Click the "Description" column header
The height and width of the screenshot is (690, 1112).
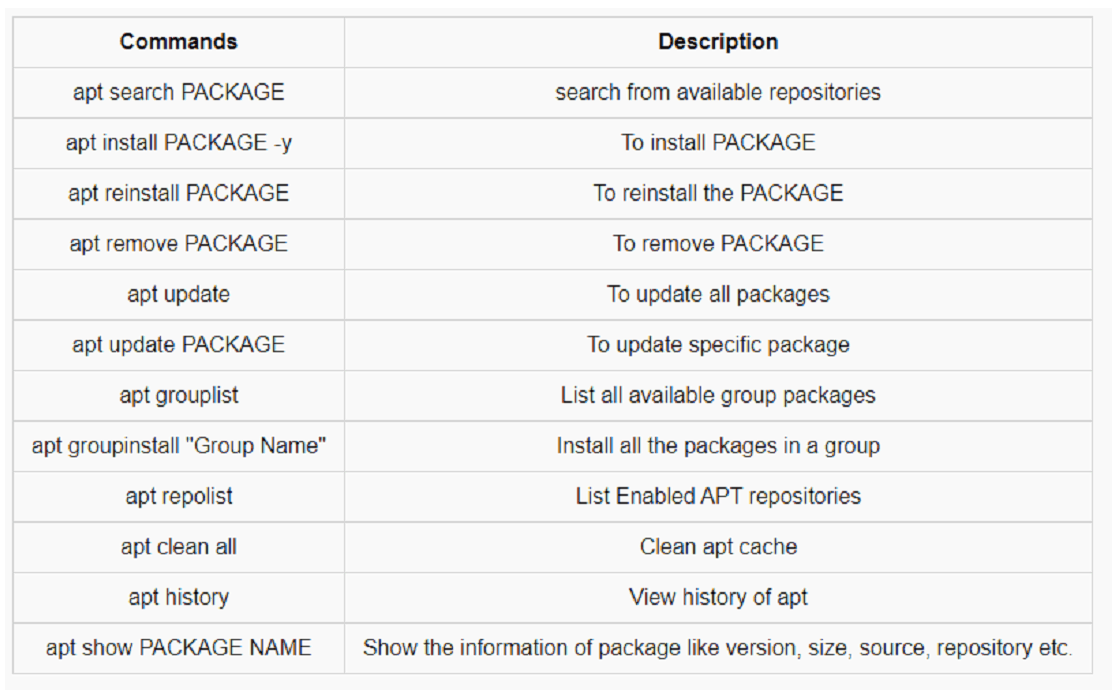pos(718,42)
